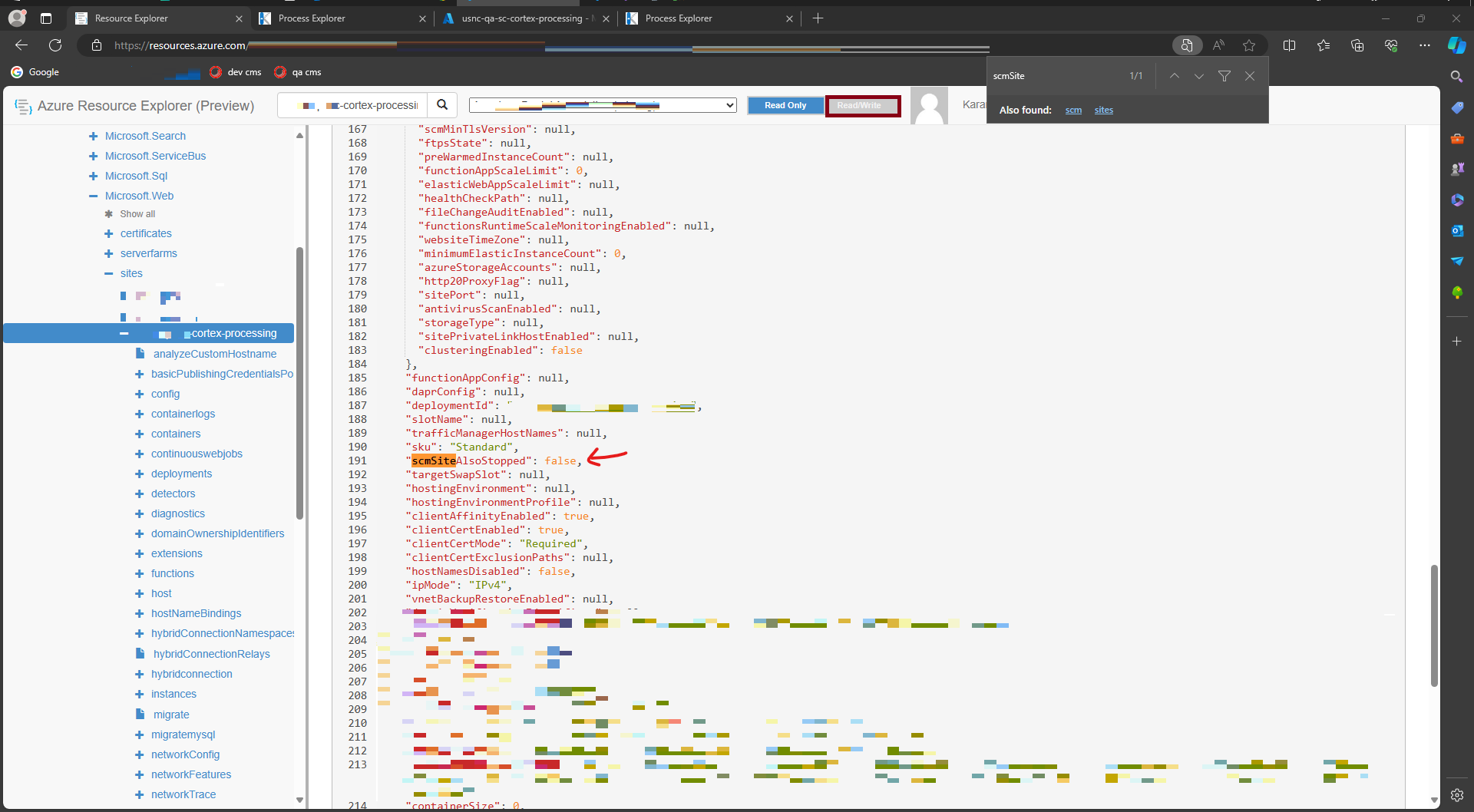The width and height of the screenshot is (1474, 812).
Task: Click the Read Aloud icon
Action: (1218, 45)
